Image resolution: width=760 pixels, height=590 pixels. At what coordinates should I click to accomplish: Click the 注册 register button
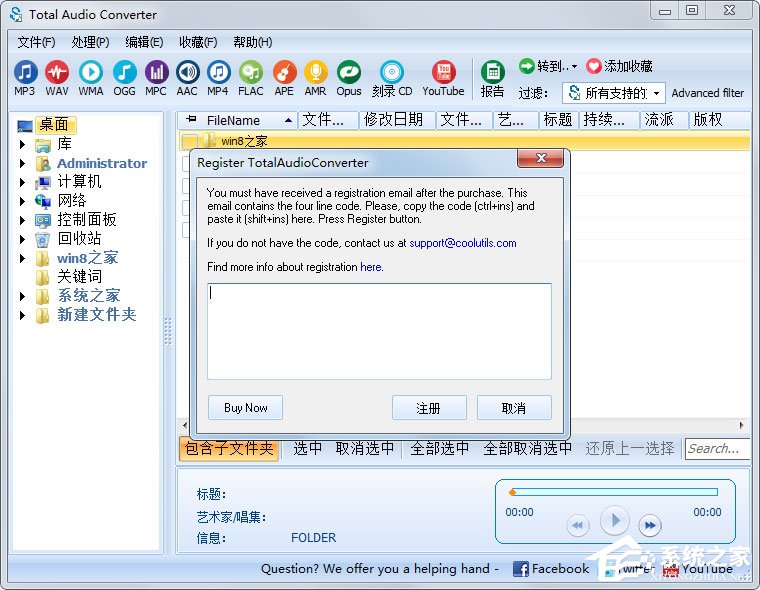coord(429,408)
